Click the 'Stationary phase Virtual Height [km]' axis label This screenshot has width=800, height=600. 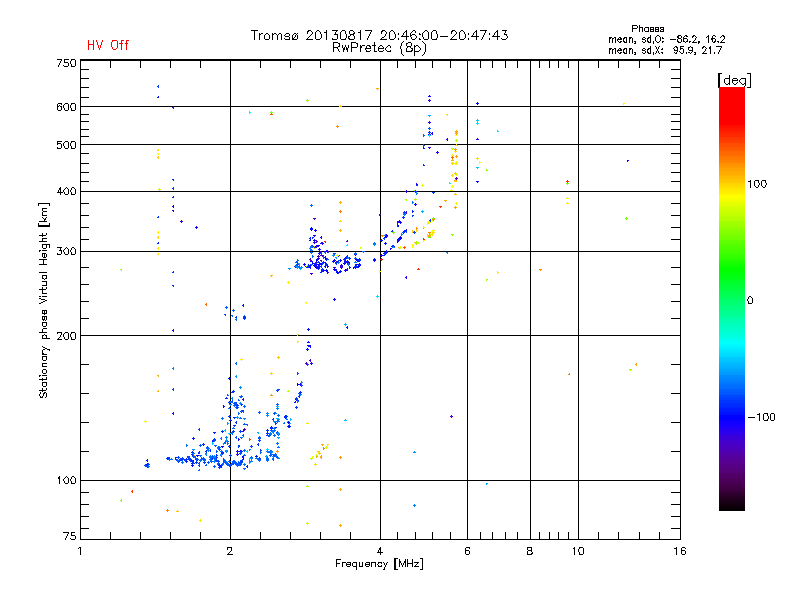point(44,301)
